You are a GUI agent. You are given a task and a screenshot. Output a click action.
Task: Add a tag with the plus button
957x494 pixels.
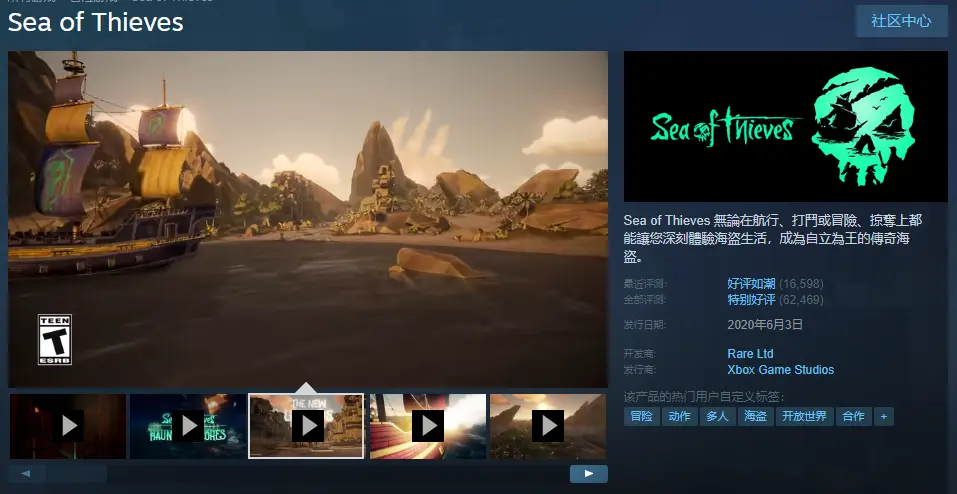coord(883,416)
